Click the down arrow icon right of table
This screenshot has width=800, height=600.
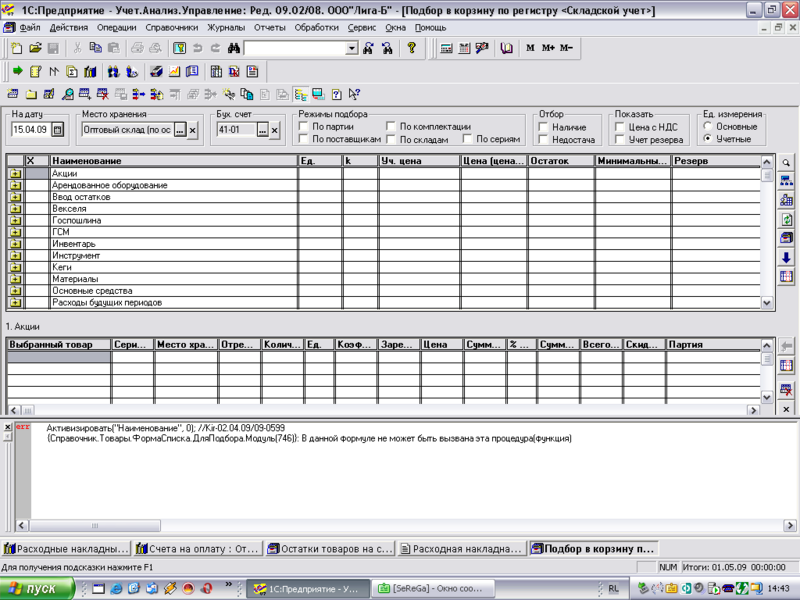[x=787, y=257]
